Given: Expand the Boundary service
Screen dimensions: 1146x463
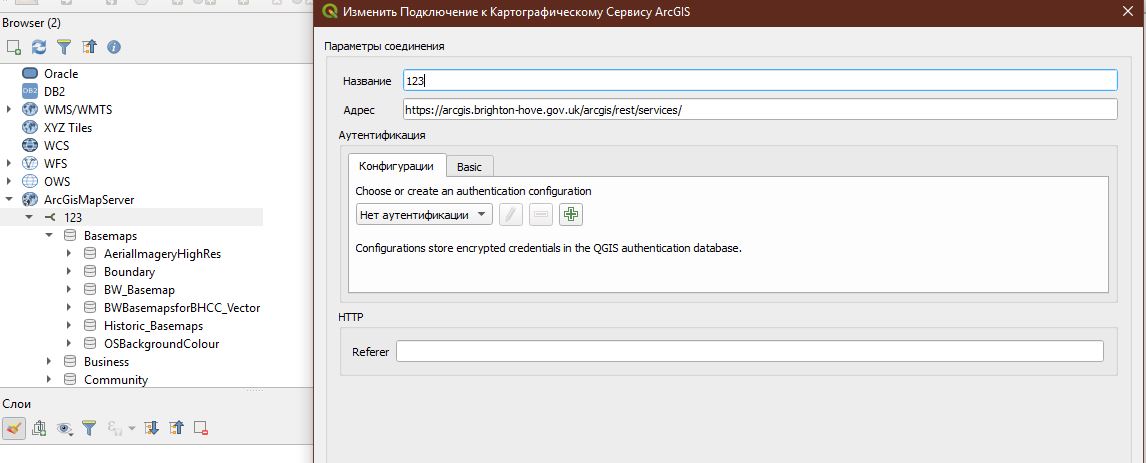Looking at the screenshot, I should coord(69,271).
